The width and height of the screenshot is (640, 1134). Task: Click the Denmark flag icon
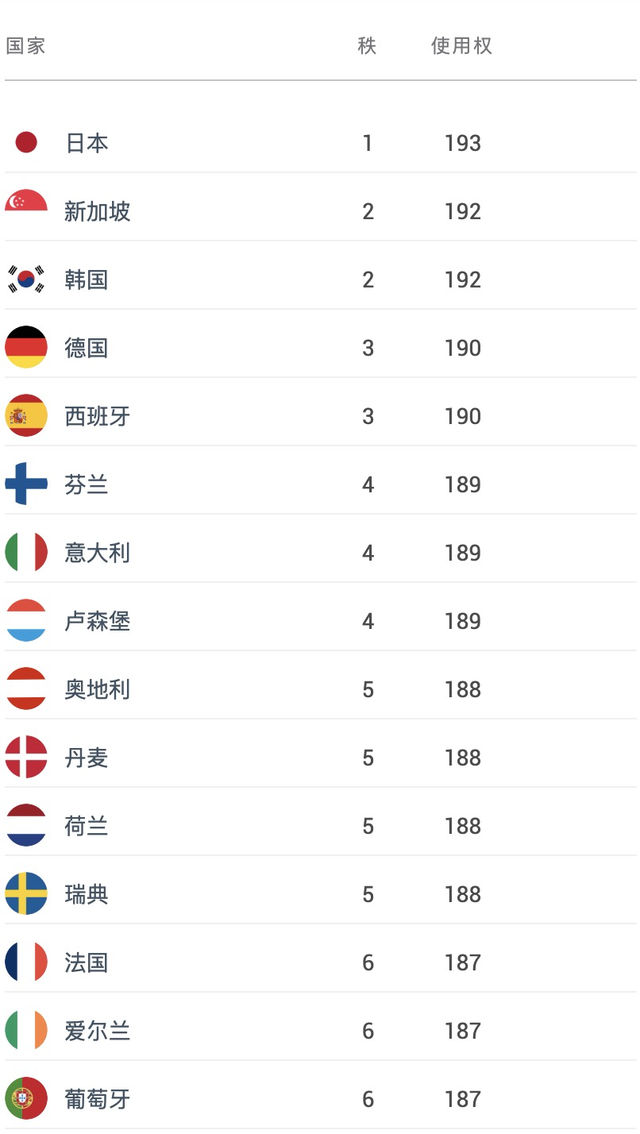(26, 757)
